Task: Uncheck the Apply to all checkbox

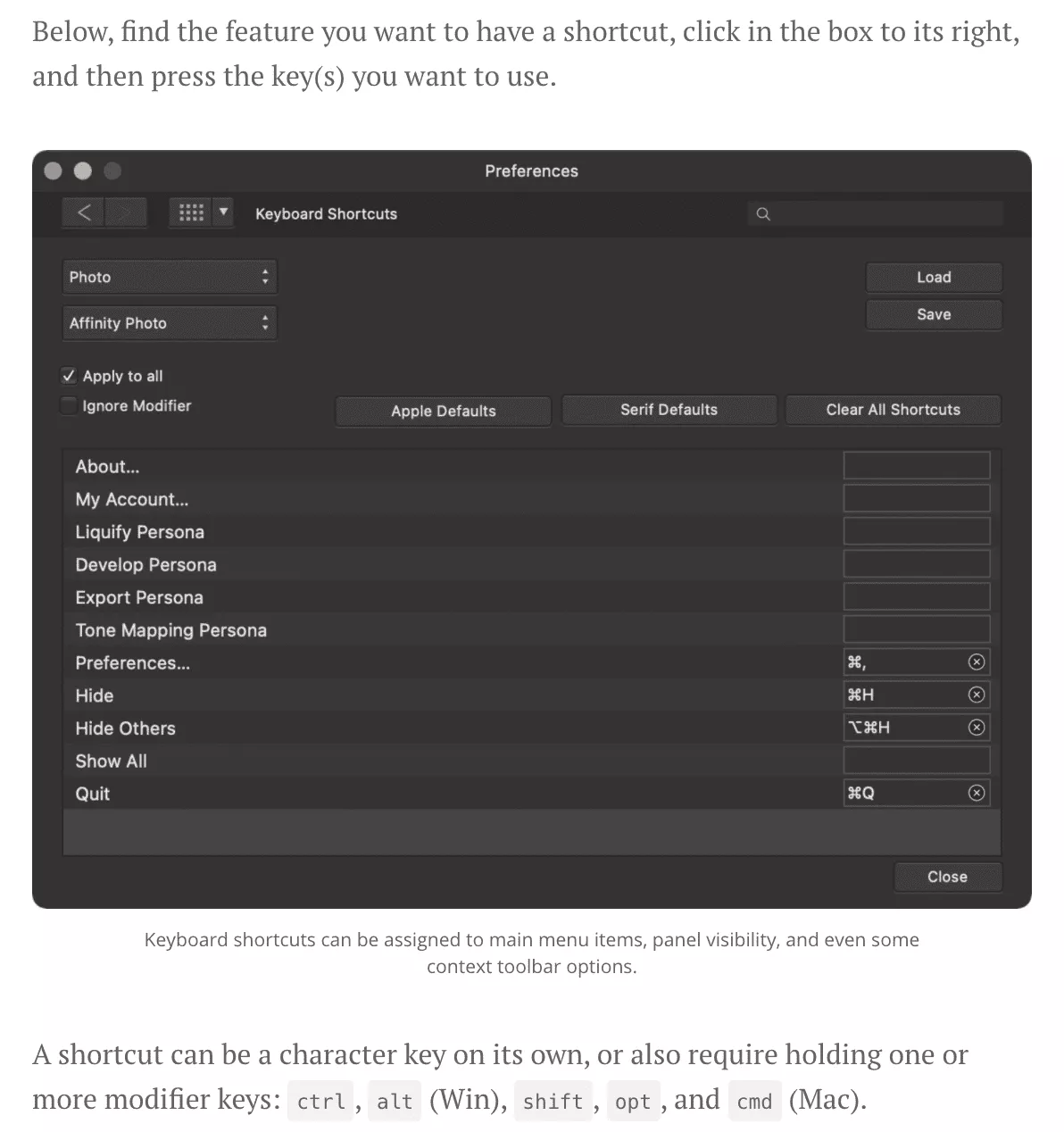Action: (69, 376)
